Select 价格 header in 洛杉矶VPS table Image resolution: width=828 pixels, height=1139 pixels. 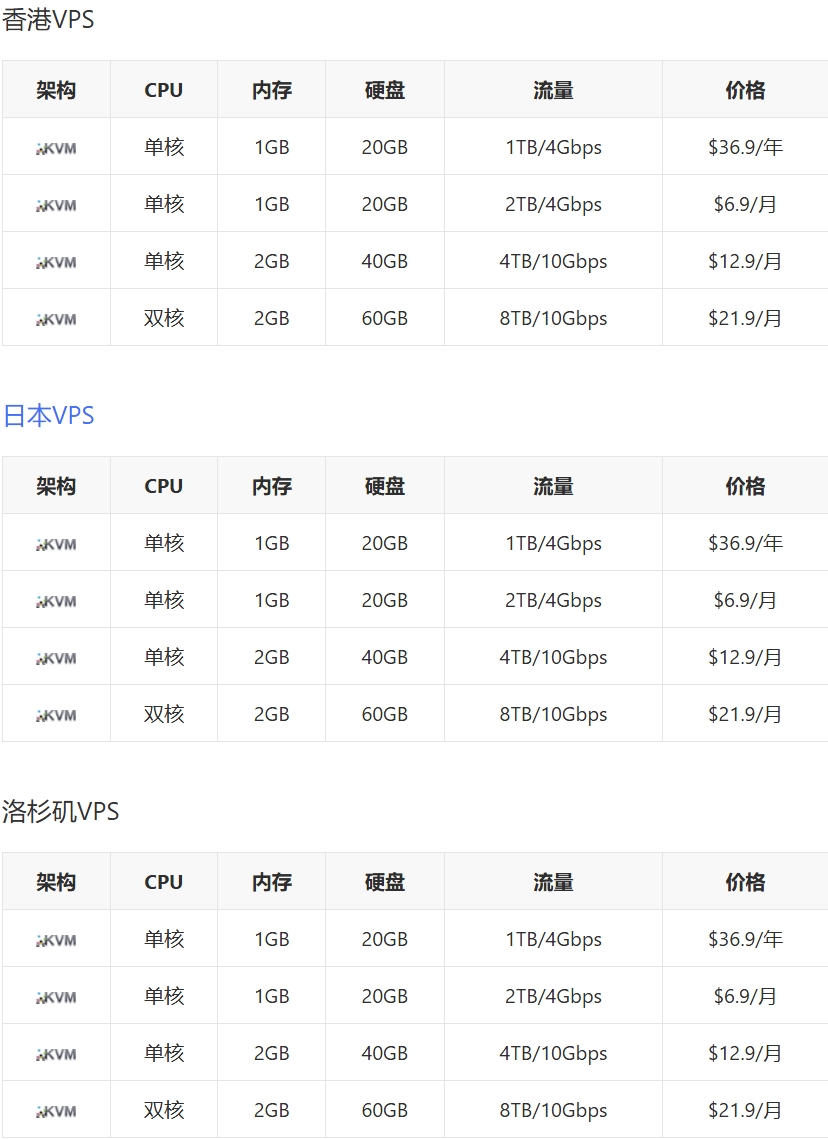coord(745,882)
